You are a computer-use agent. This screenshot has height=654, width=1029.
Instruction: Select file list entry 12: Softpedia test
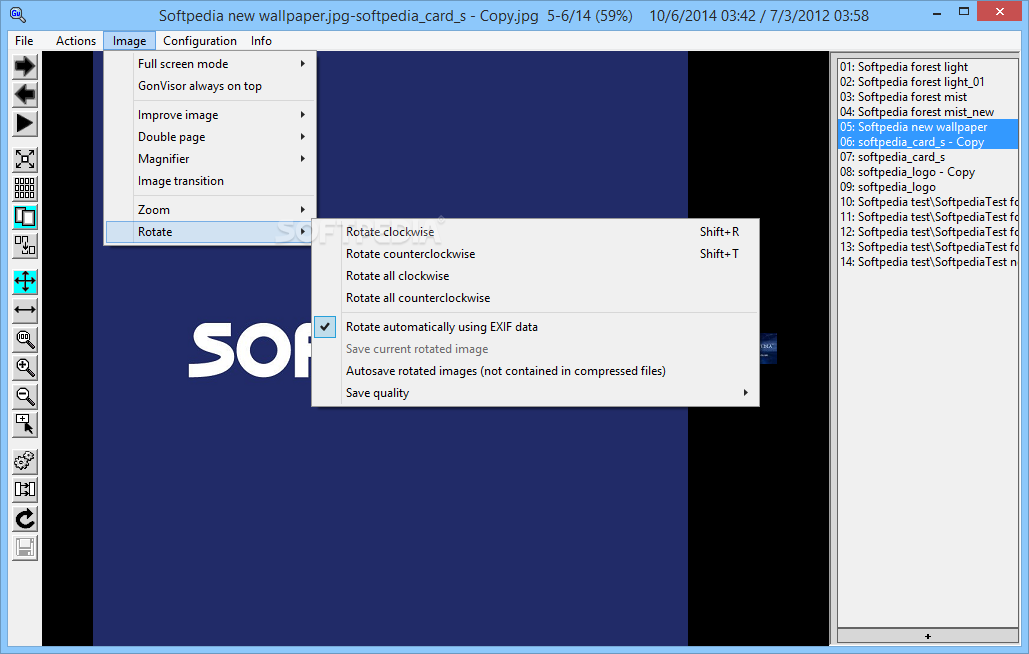click(928, 232)
